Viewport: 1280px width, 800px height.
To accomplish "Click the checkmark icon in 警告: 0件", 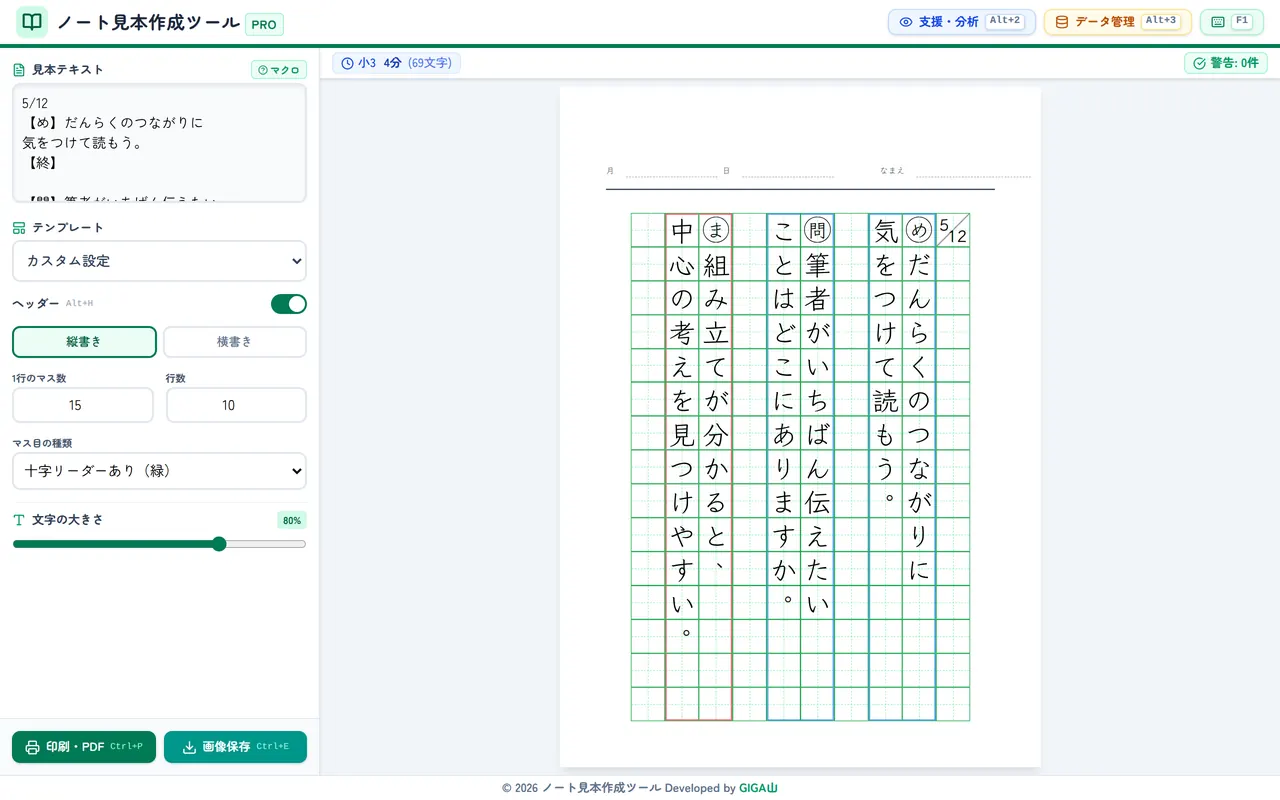I will [1200, 63].
